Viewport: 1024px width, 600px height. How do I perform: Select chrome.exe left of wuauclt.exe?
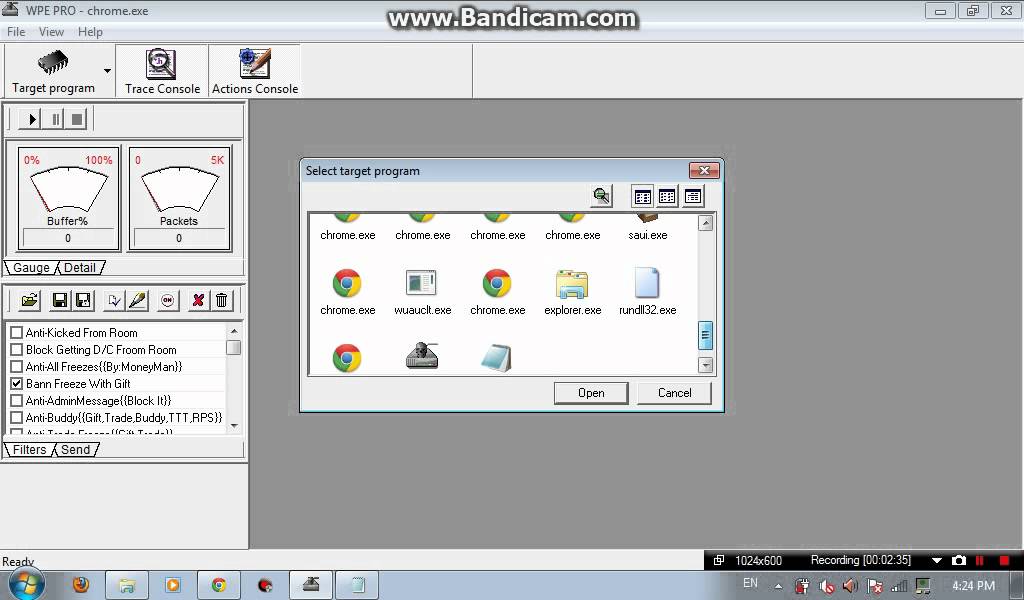tap(347, 292)
